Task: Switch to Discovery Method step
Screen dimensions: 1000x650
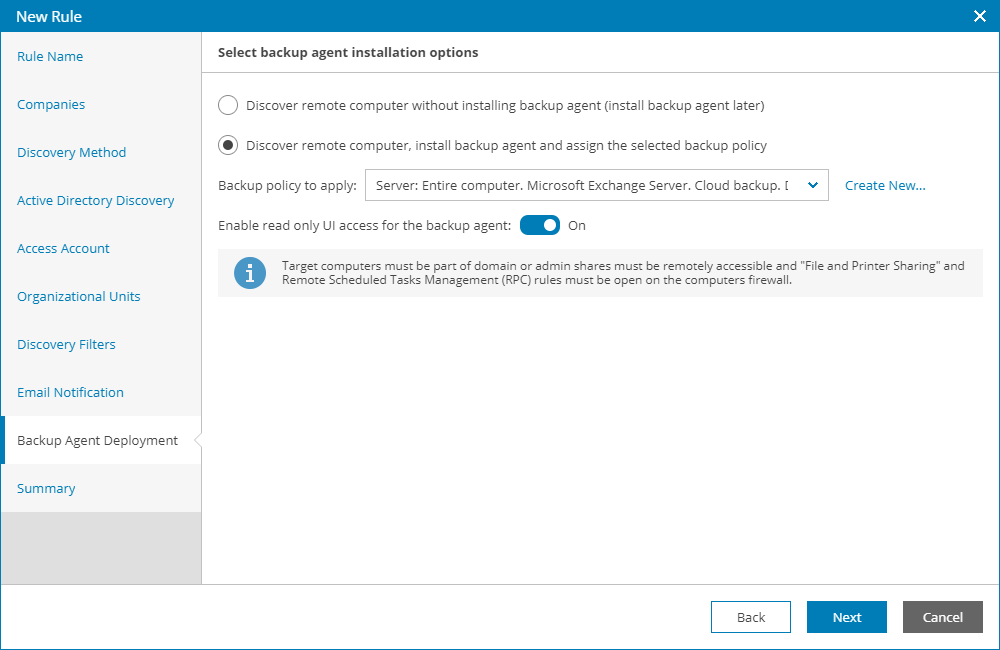Action: coord(72,153)
